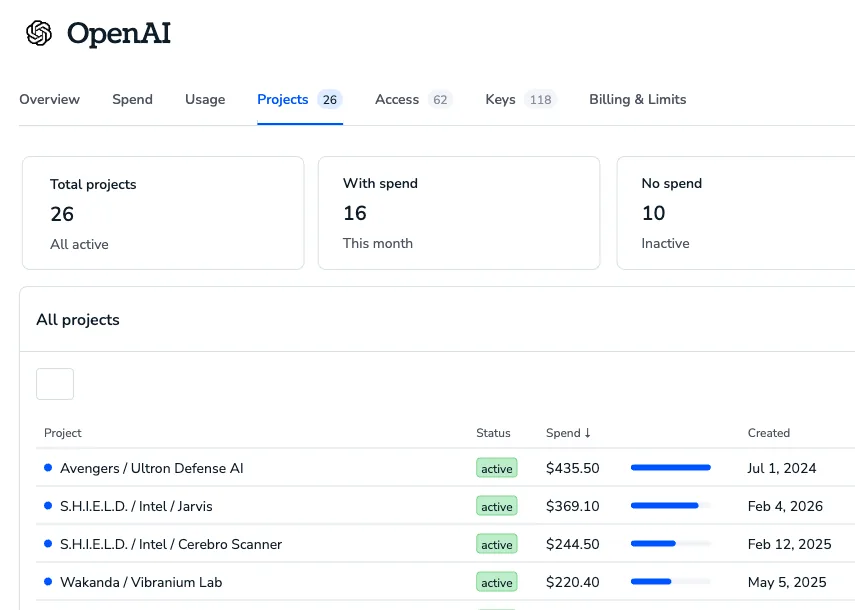Click the $220.40 spend value
The image size is (855, 610).
(573, 582)
